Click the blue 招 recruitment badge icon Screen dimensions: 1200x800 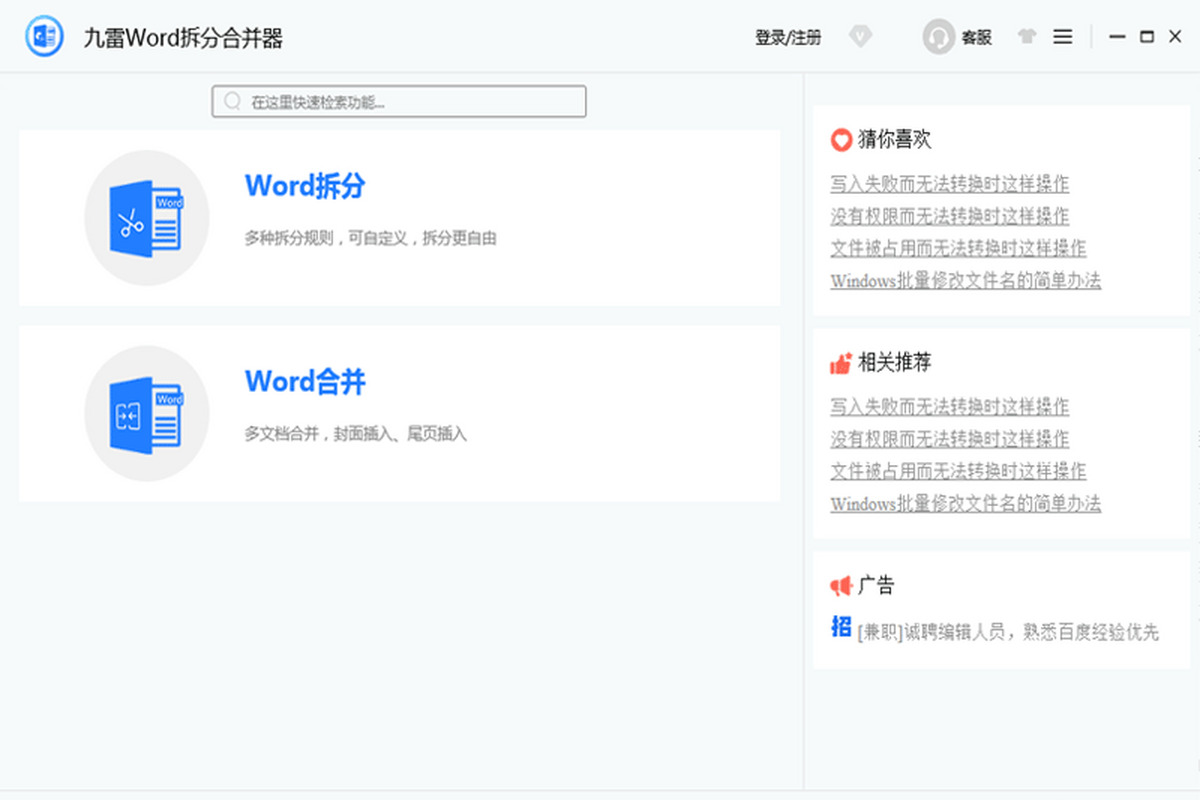(x=840, y=625)
